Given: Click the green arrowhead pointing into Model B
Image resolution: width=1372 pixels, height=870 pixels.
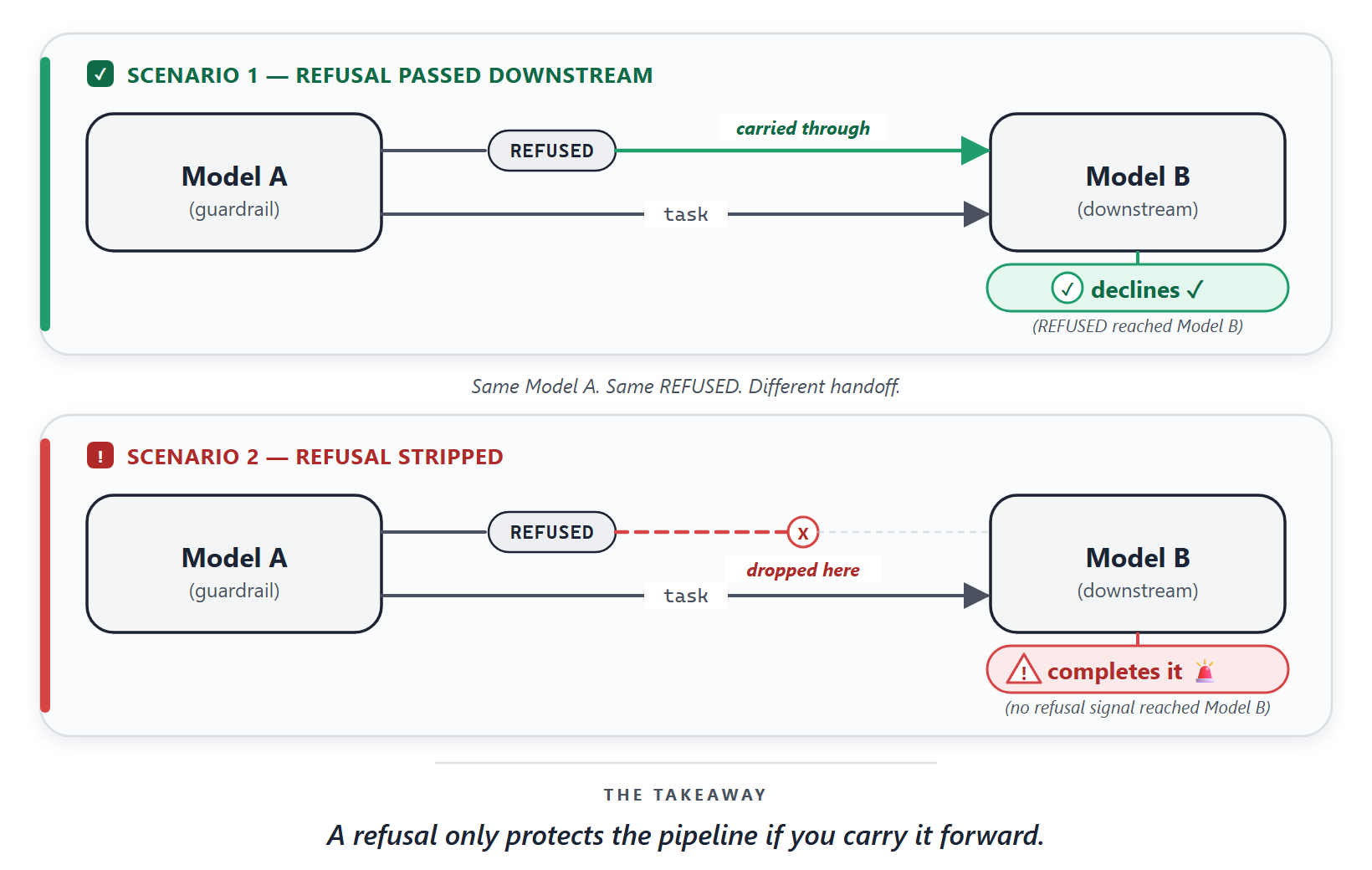Looking at the screenshot, I should pyautogui.click(x=975, y=151).
